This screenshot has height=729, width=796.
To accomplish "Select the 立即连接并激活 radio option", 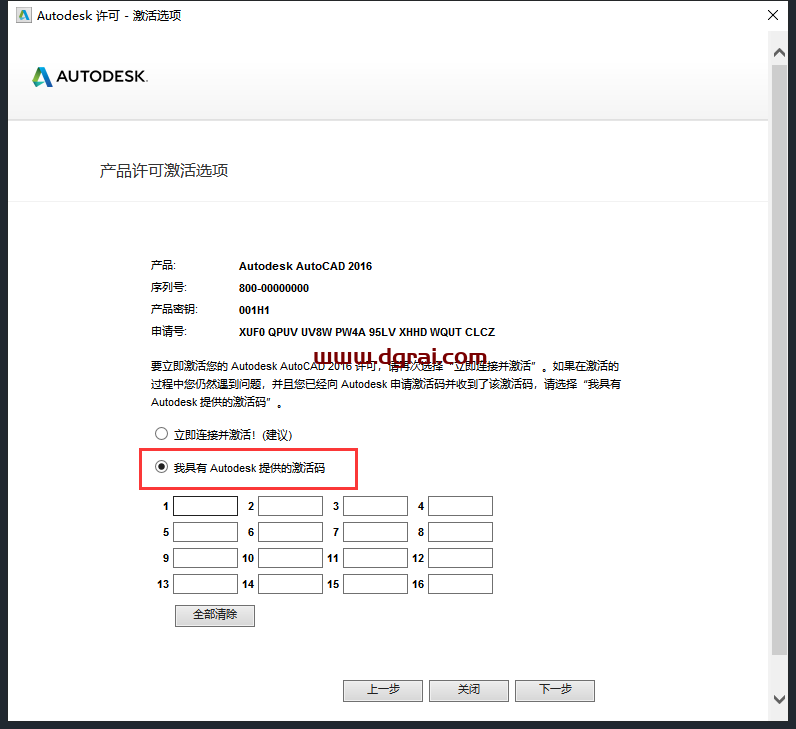I will coord(161,434).
